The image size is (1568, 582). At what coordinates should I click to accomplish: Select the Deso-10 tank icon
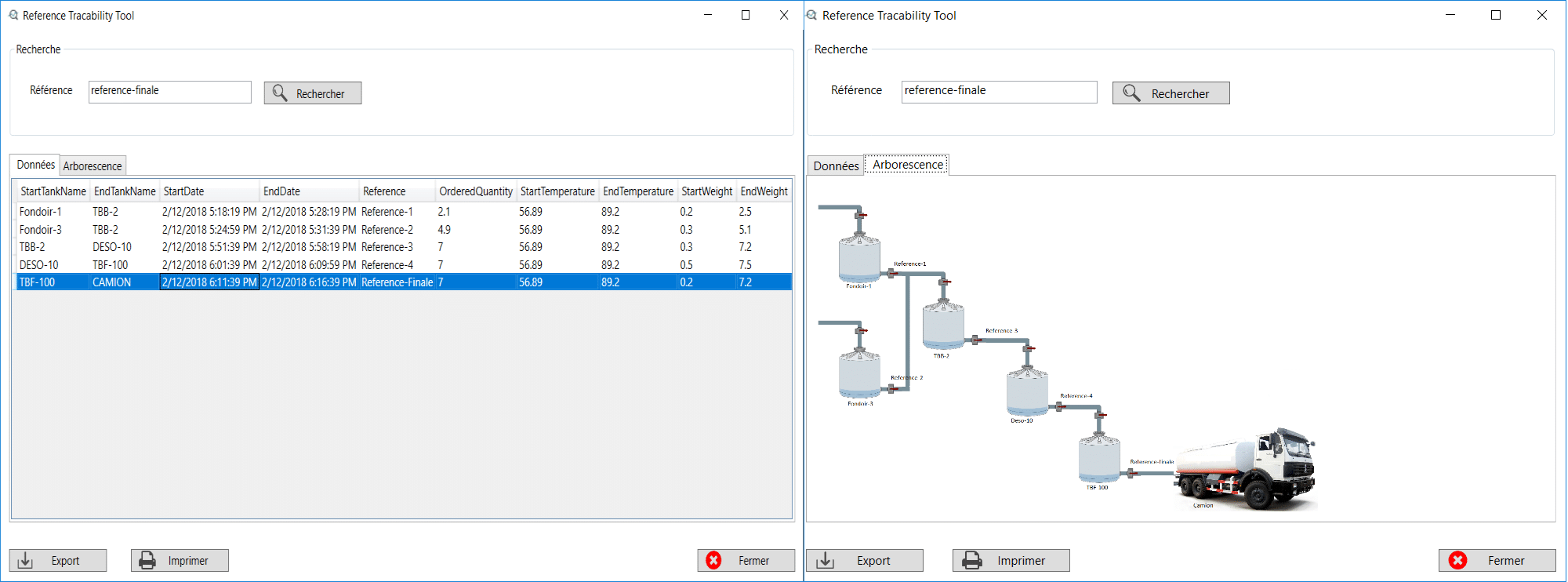[1027, 391]
